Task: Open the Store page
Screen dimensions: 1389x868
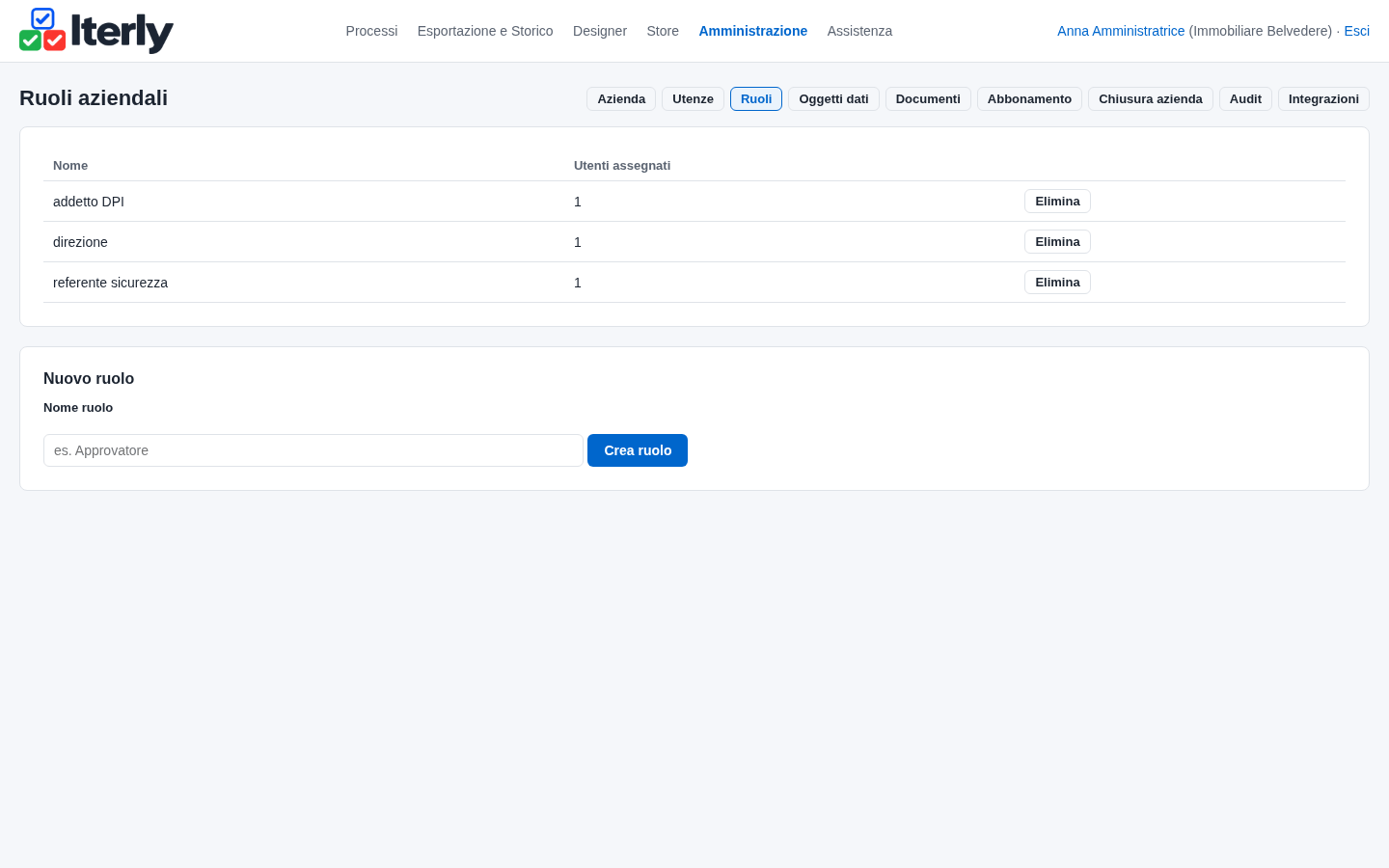Action: tap(663, 31)
